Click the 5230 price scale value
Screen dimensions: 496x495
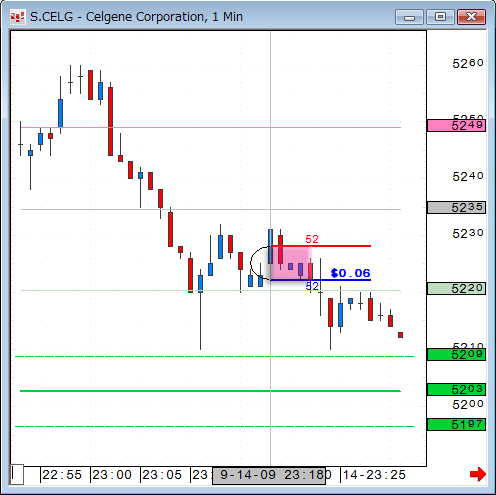[x=468, y=233]
